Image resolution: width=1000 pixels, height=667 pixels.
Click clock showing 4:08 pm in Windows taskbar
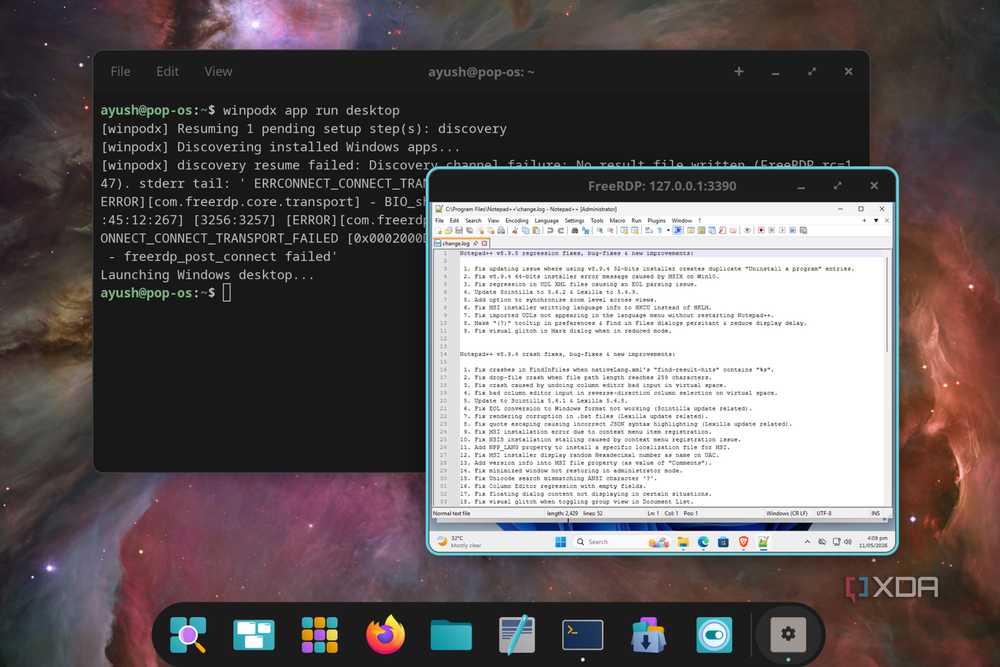(873, 542)
